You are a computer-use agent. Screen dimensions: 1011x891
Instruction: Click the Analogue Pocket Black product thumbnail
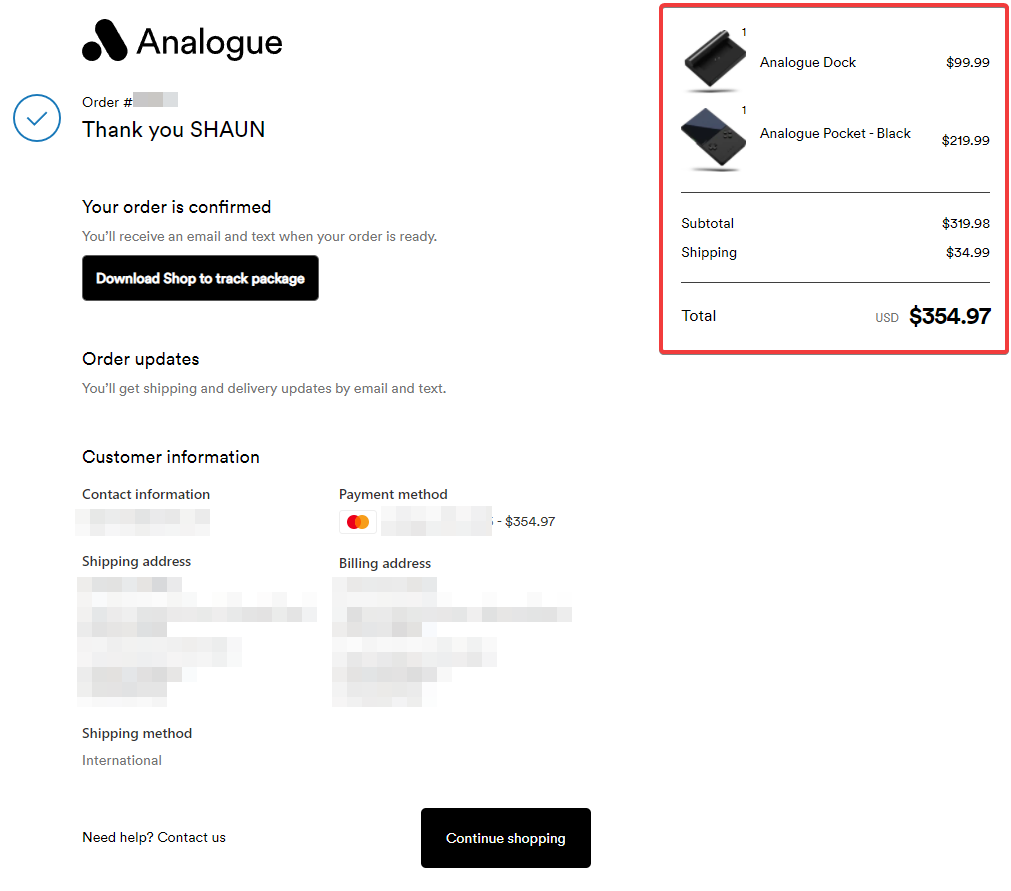coord(714,139)
